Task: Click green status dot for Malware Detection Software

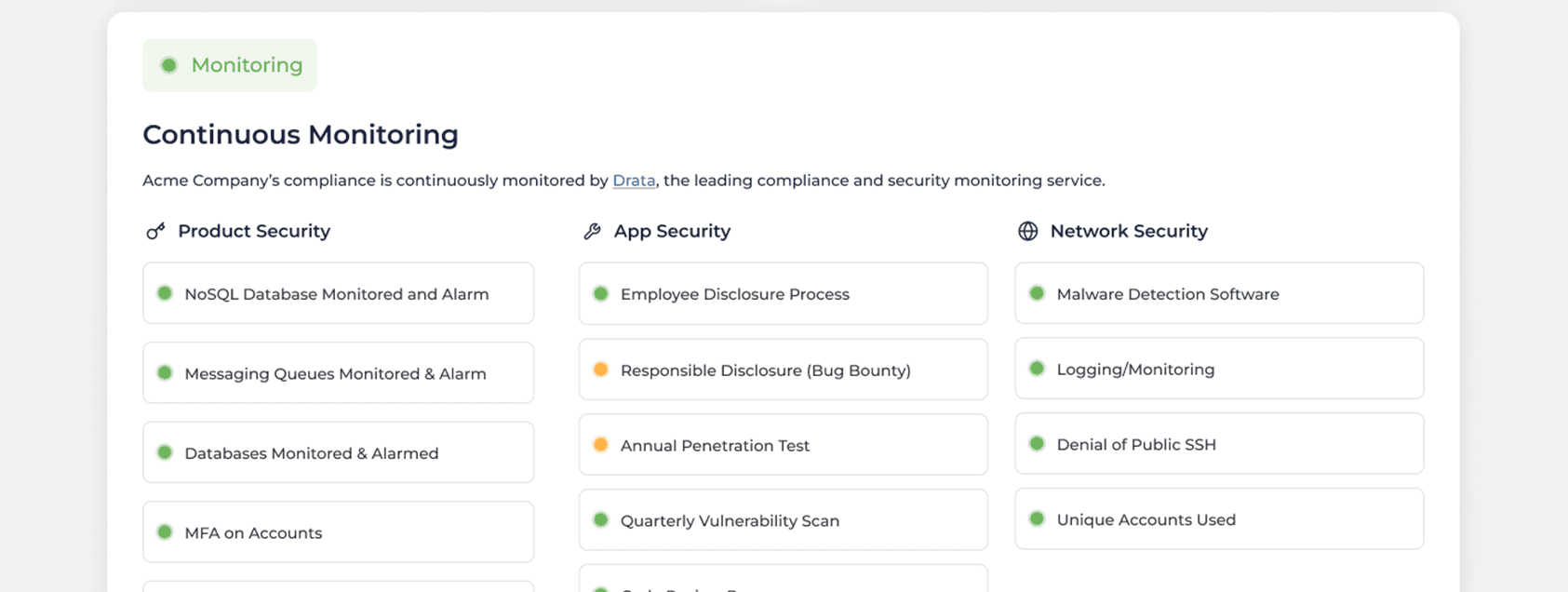Action: [1037, 293]
